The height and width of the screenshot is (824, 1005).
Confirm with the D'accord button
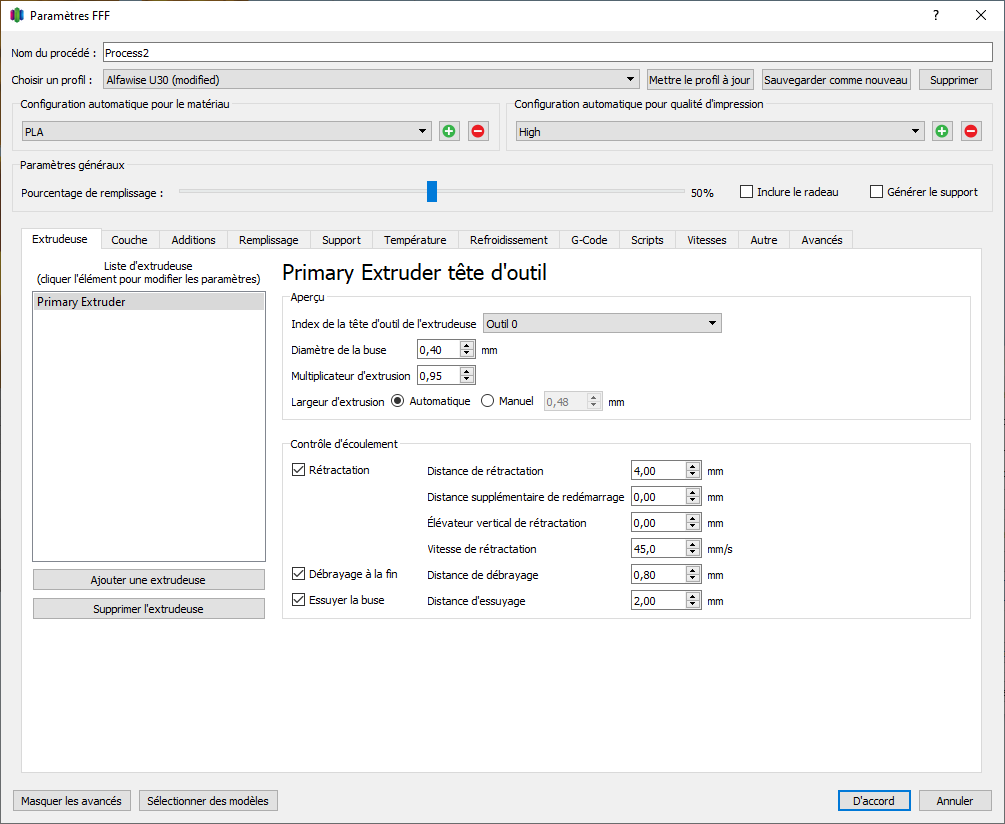[x=874, y=800]
